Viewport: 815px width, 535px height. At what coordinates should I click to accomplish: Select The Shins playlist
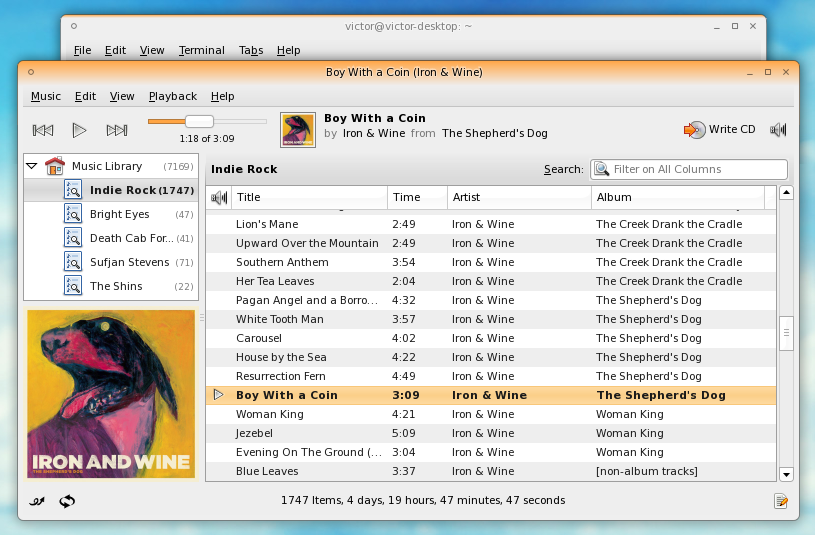point(111,286)
